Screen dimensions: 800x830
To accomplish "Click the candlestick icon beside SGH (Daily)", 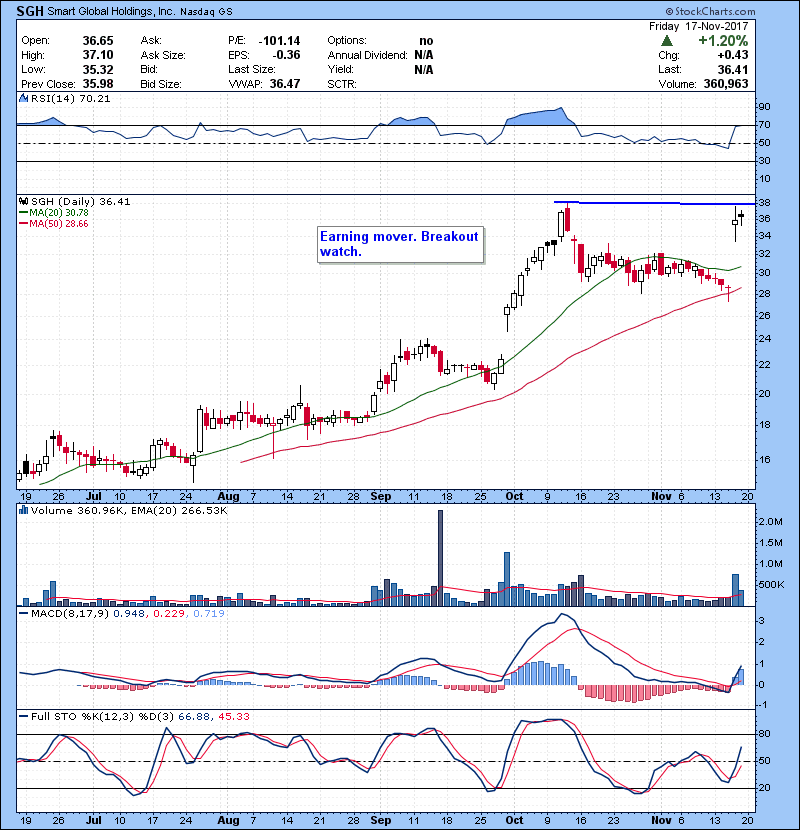I will (23, 201).
